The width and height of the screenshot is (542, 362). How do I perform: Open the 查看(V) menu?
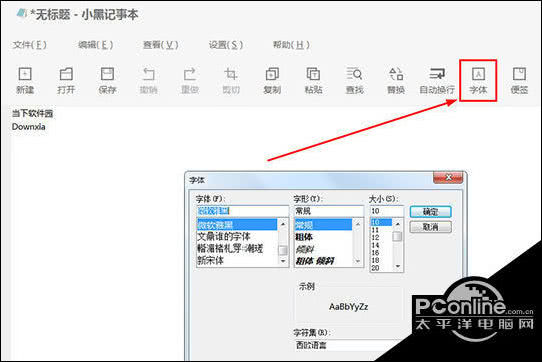[x=160, y=45]
